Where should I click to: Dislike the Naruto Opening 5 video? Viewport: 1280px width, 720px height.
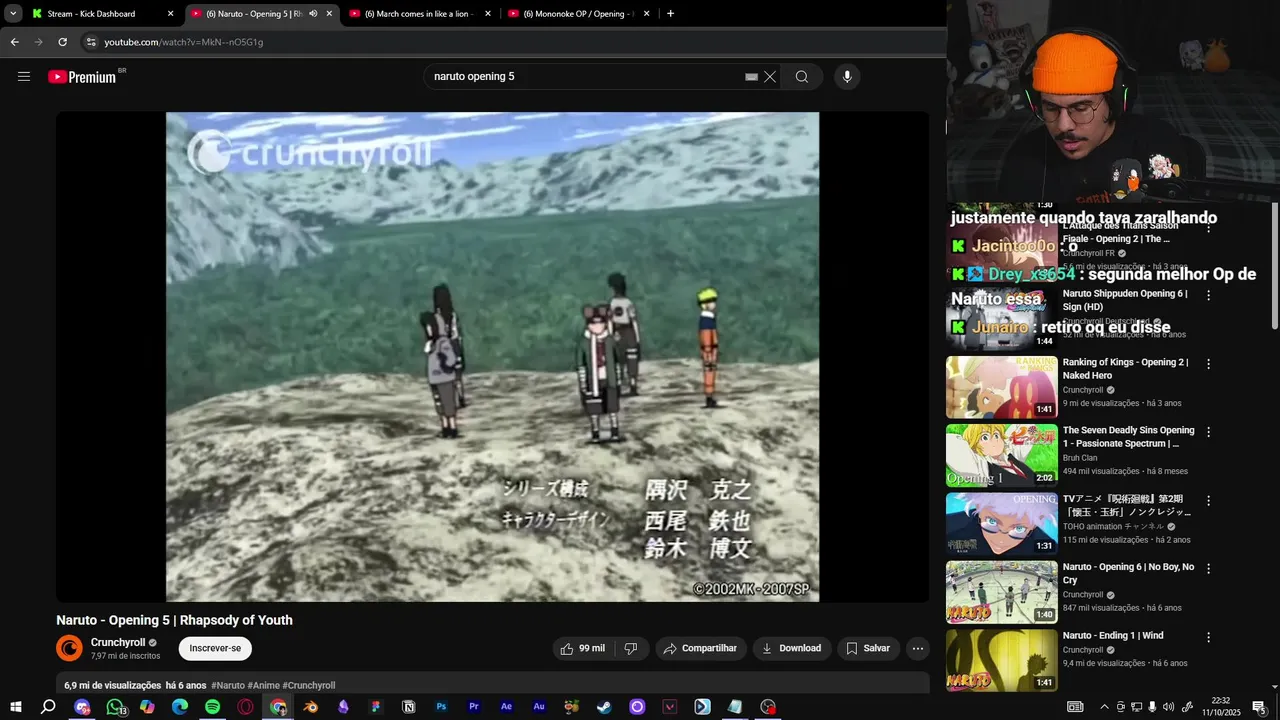tap(631, 648)
